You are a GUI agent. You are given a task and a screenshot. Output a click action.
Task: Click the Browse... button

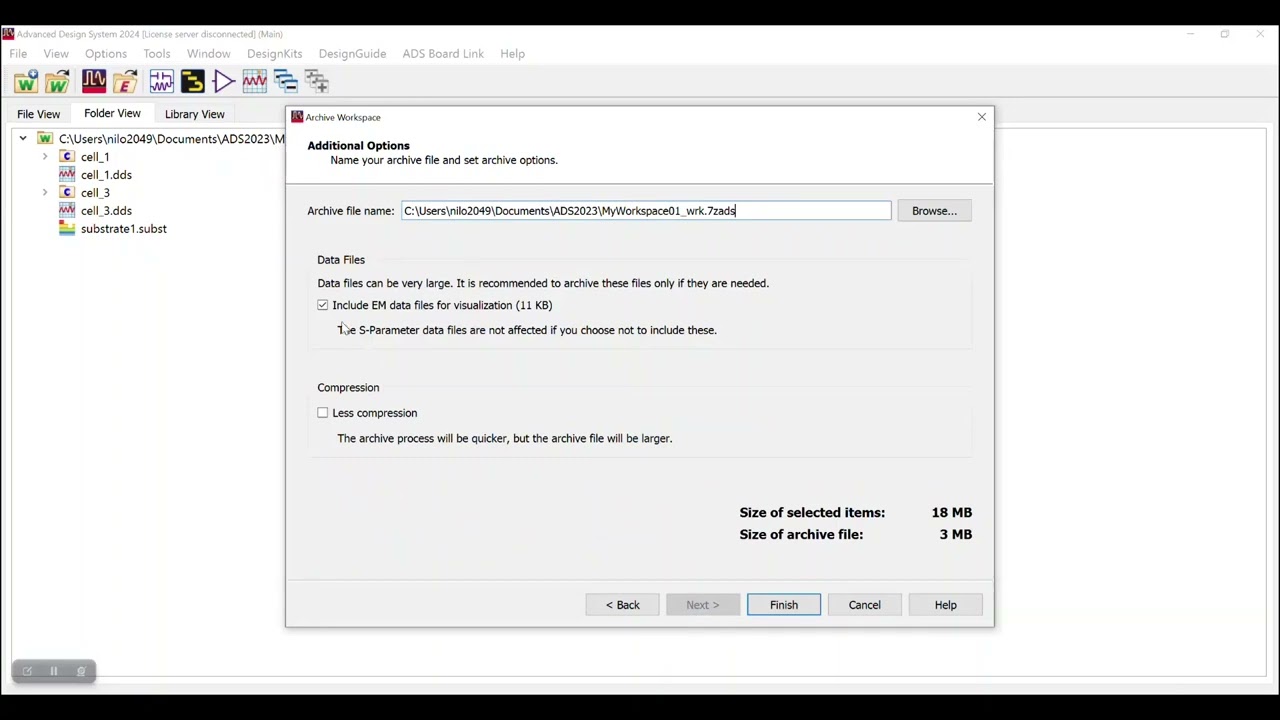coord(934,211)
